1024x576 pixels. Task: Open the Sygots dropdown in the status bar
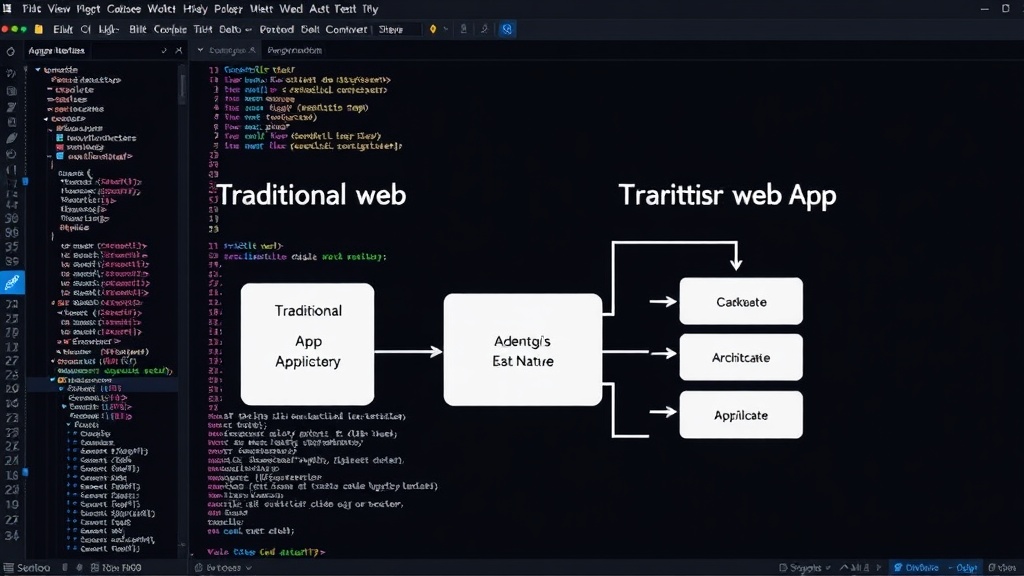coord(805,568)
